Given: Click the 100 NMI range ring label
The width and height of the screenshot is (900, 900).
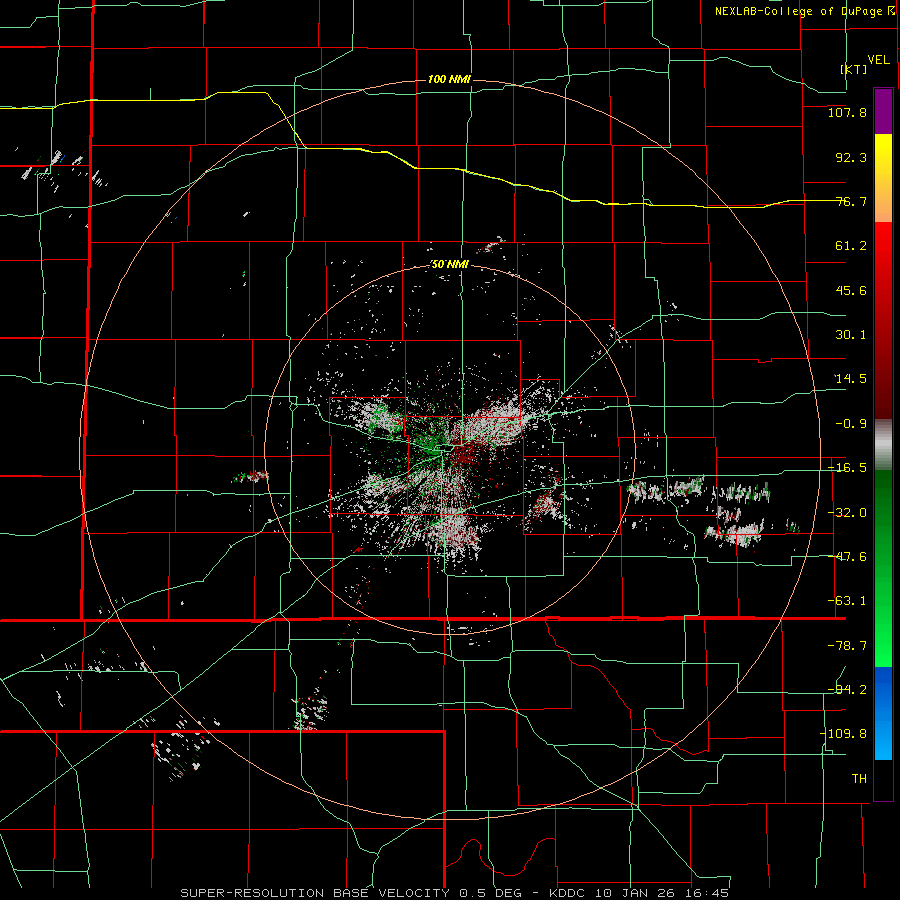Looking at the screenshot, I should click(x=449, y=79).
